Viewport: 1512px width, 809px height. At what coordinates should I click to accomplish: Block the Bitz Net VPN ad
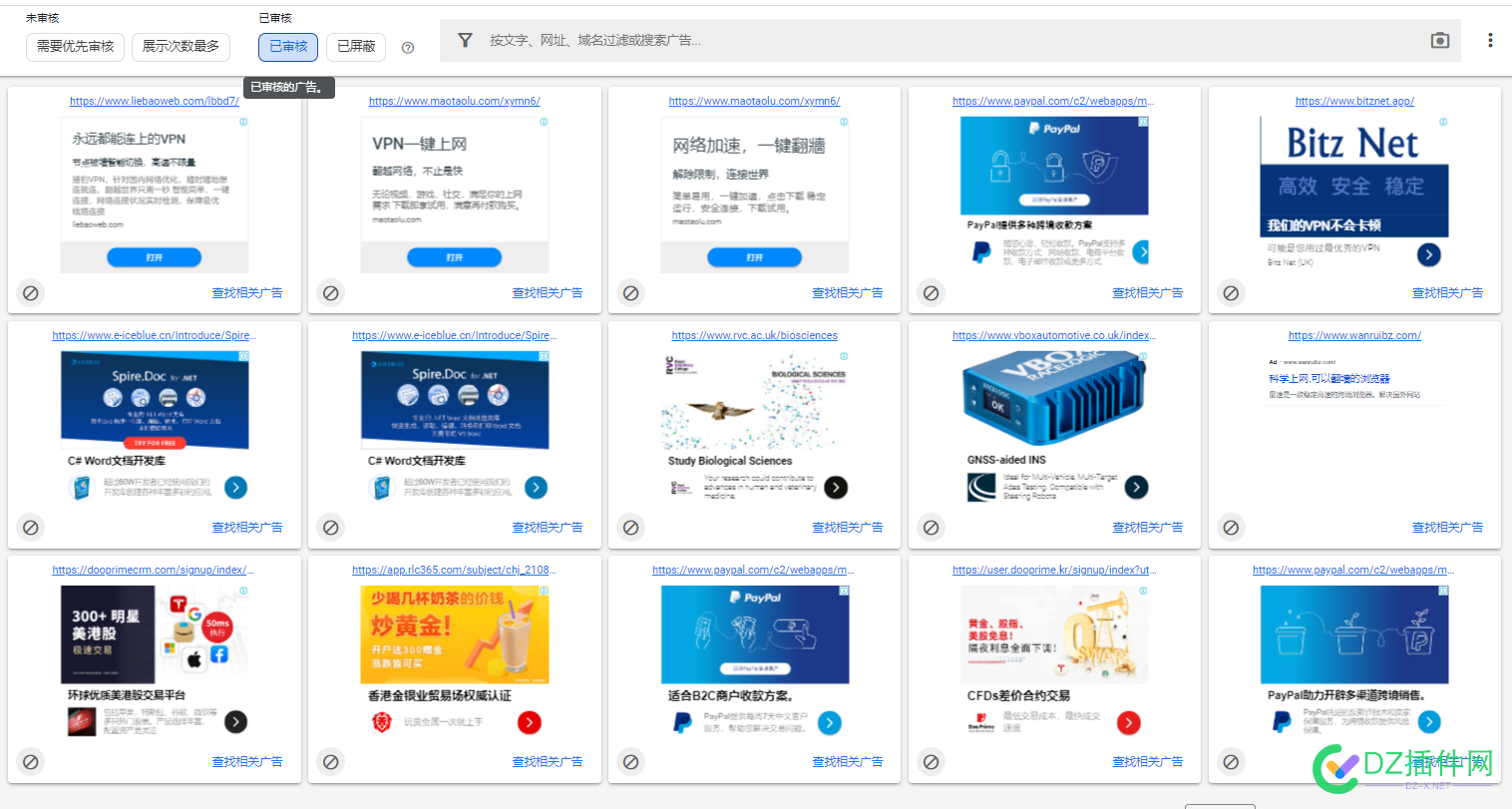(x=1232, y=293)
